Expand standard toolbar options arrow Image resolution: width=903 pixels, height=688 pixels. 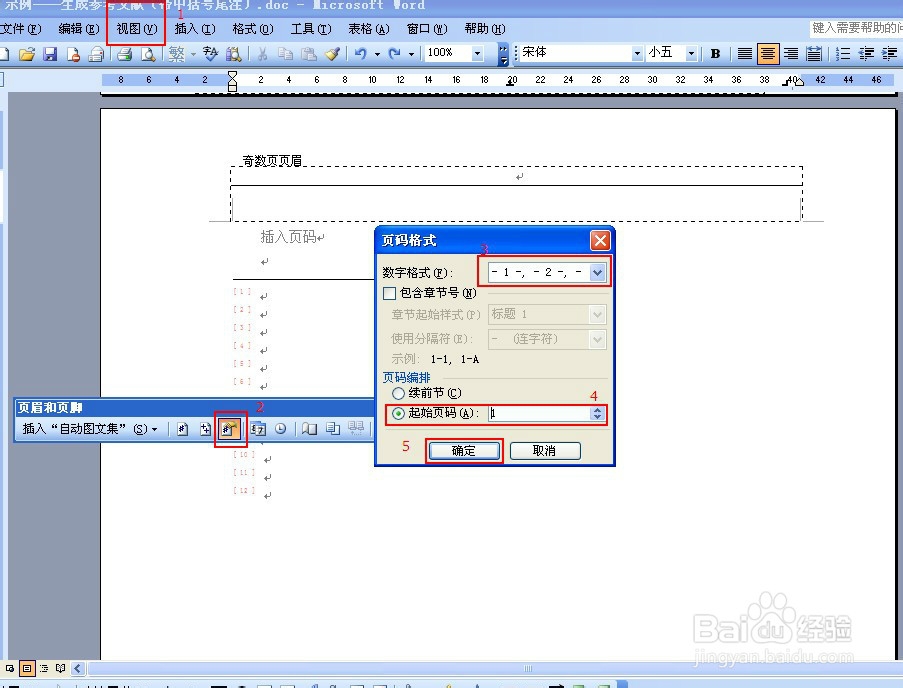tap(503, 54)
